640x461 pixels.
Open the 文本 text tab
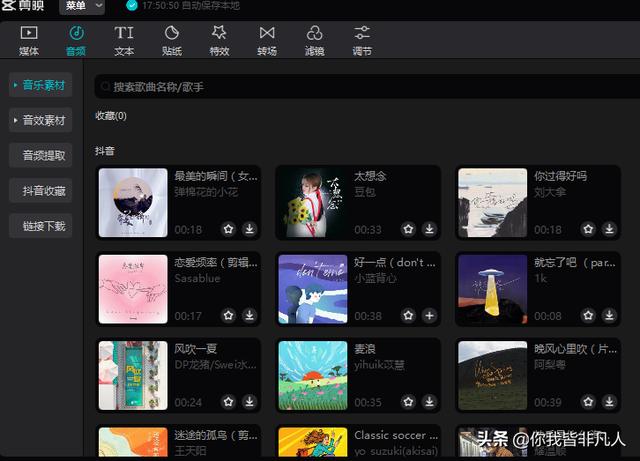(124, 40)
